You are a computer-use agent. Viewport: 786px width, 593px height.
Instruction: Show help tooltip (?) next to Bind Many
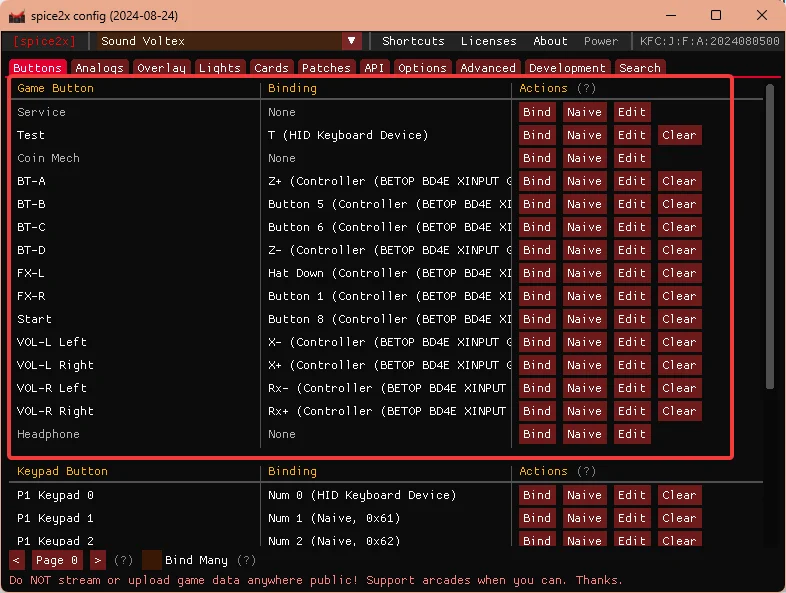pos(246,560)
